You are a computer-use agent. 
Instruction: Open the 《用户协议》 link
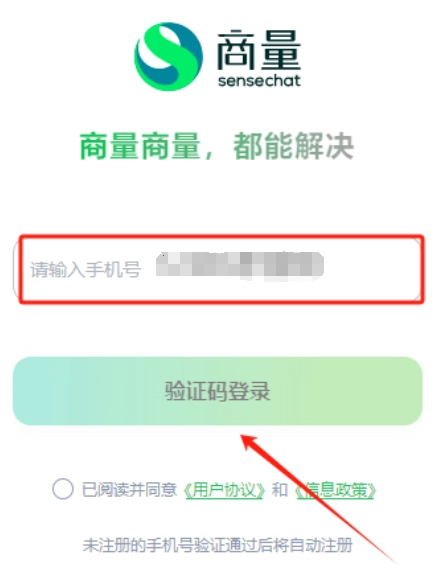224,490
